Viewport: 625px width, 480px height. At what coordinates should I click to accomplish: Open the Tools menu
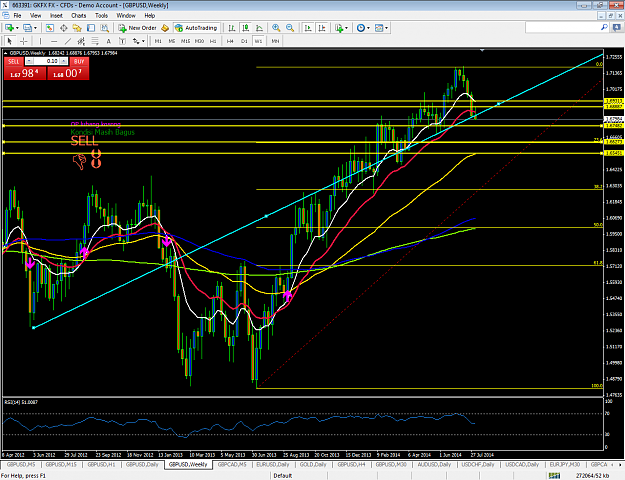(x=101, y=16)
